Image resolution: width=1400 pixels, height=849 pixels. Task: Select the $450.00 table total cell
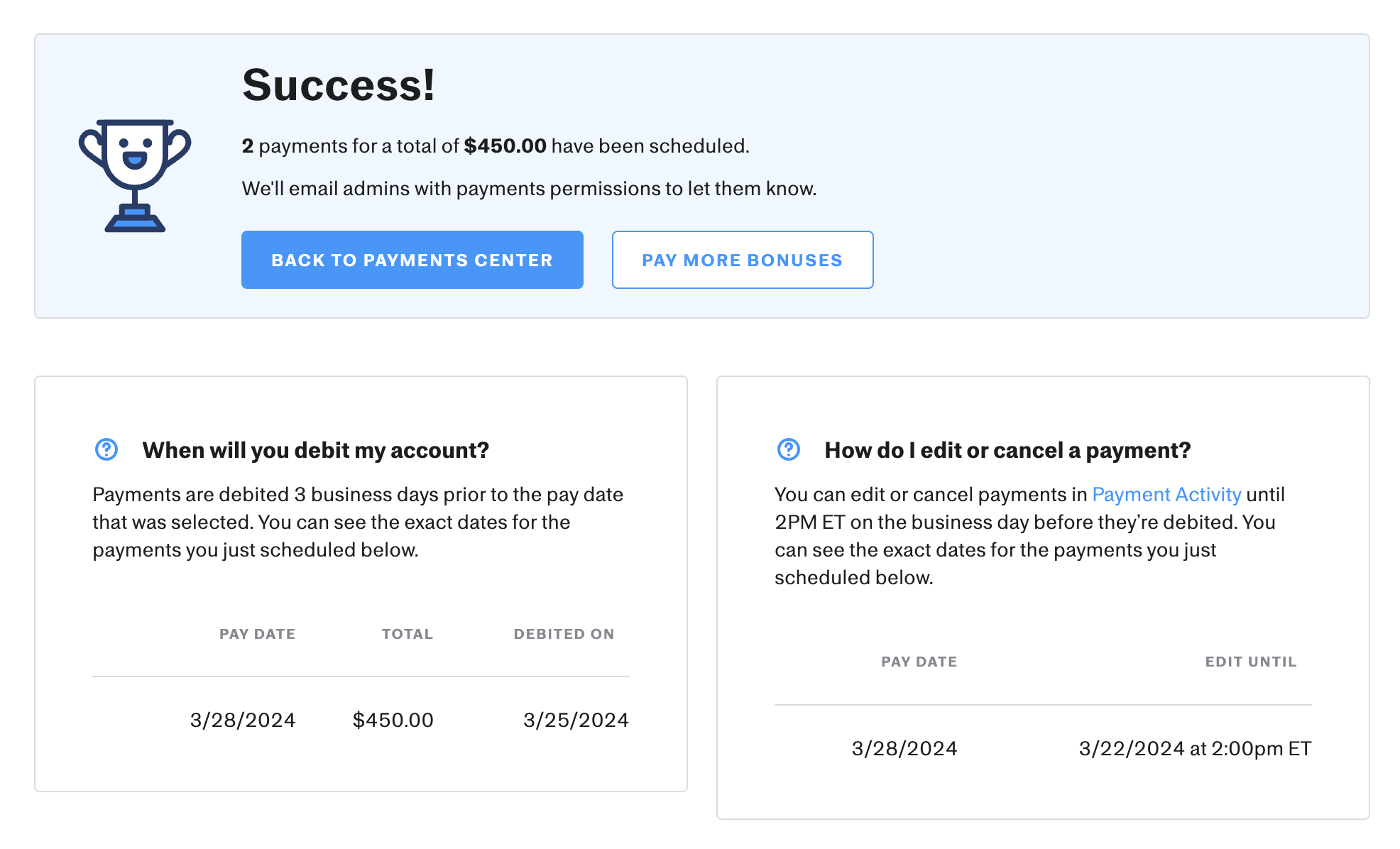coord(393,720)
